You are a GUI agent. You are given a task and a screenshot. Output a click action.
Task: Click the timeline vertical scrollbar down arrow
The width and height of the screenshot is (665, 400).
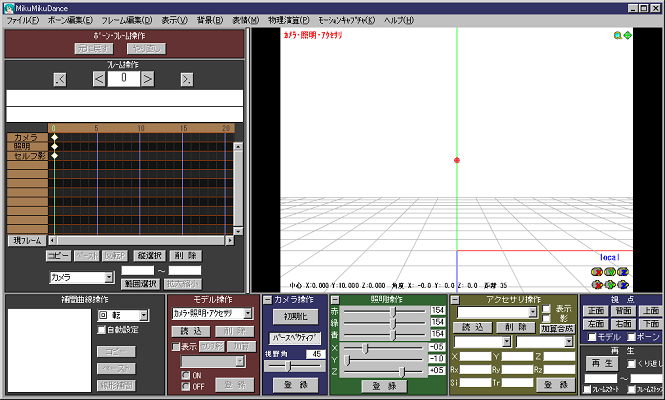click(238, 232)
